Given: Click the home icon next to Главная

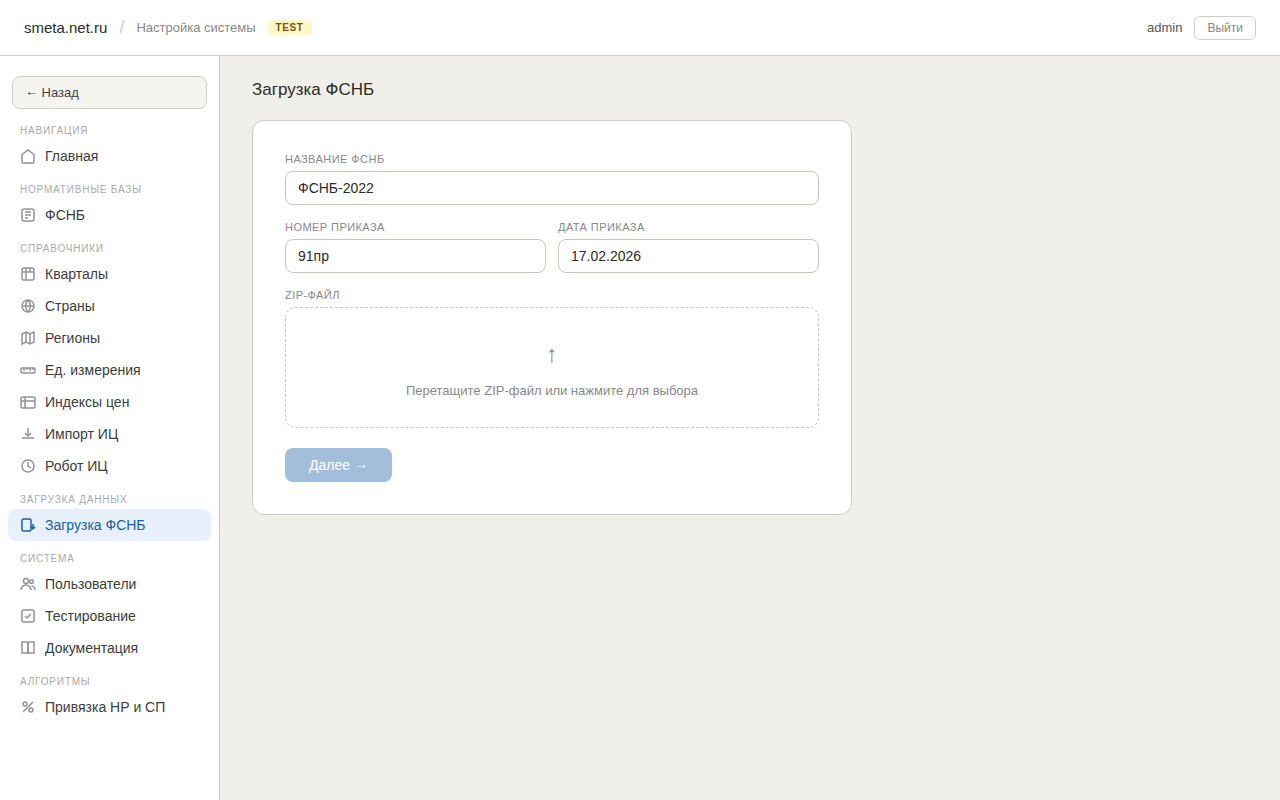Looking at the screenshot, I should click(x=28, y=156).
